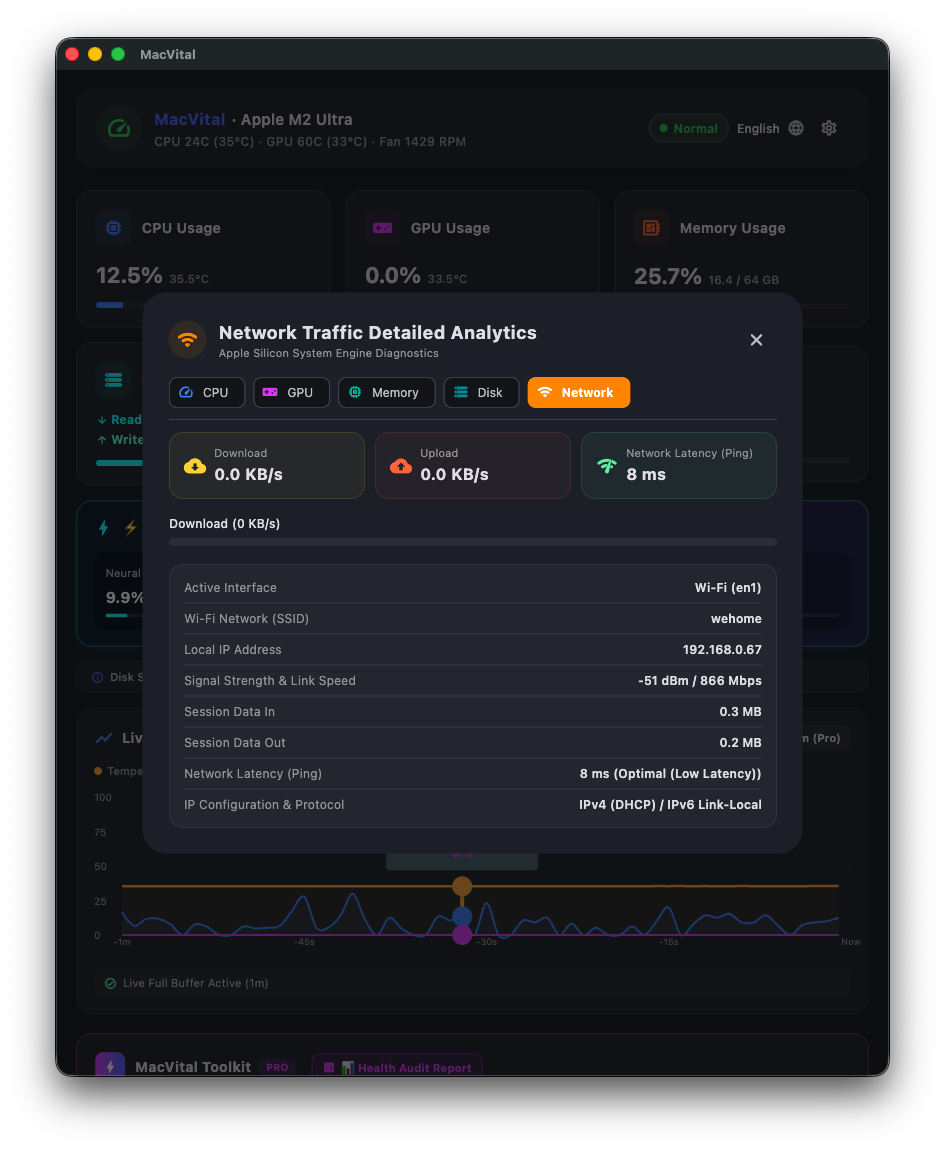Click the PRO badge next to MacVital Toolkit
The image size is (945, 1150).
pyautogui.click(x=277, y=1067)
